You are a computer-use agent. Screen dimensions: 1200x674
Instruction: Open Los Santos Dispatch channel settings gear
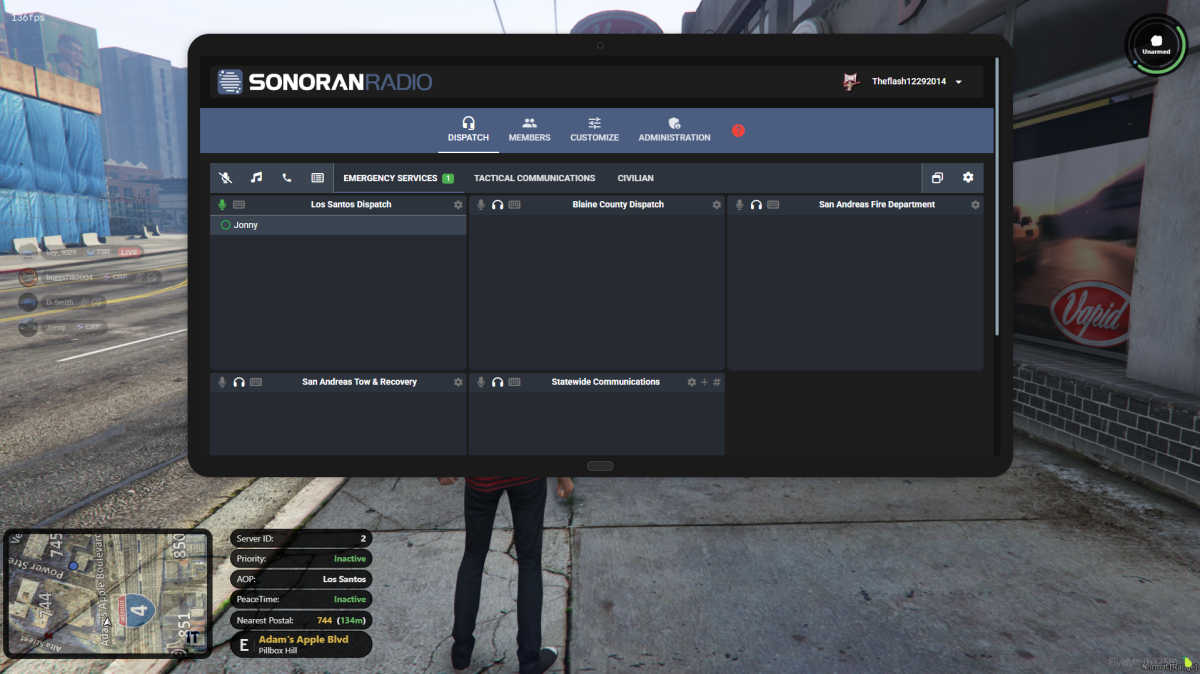[458, 205]
